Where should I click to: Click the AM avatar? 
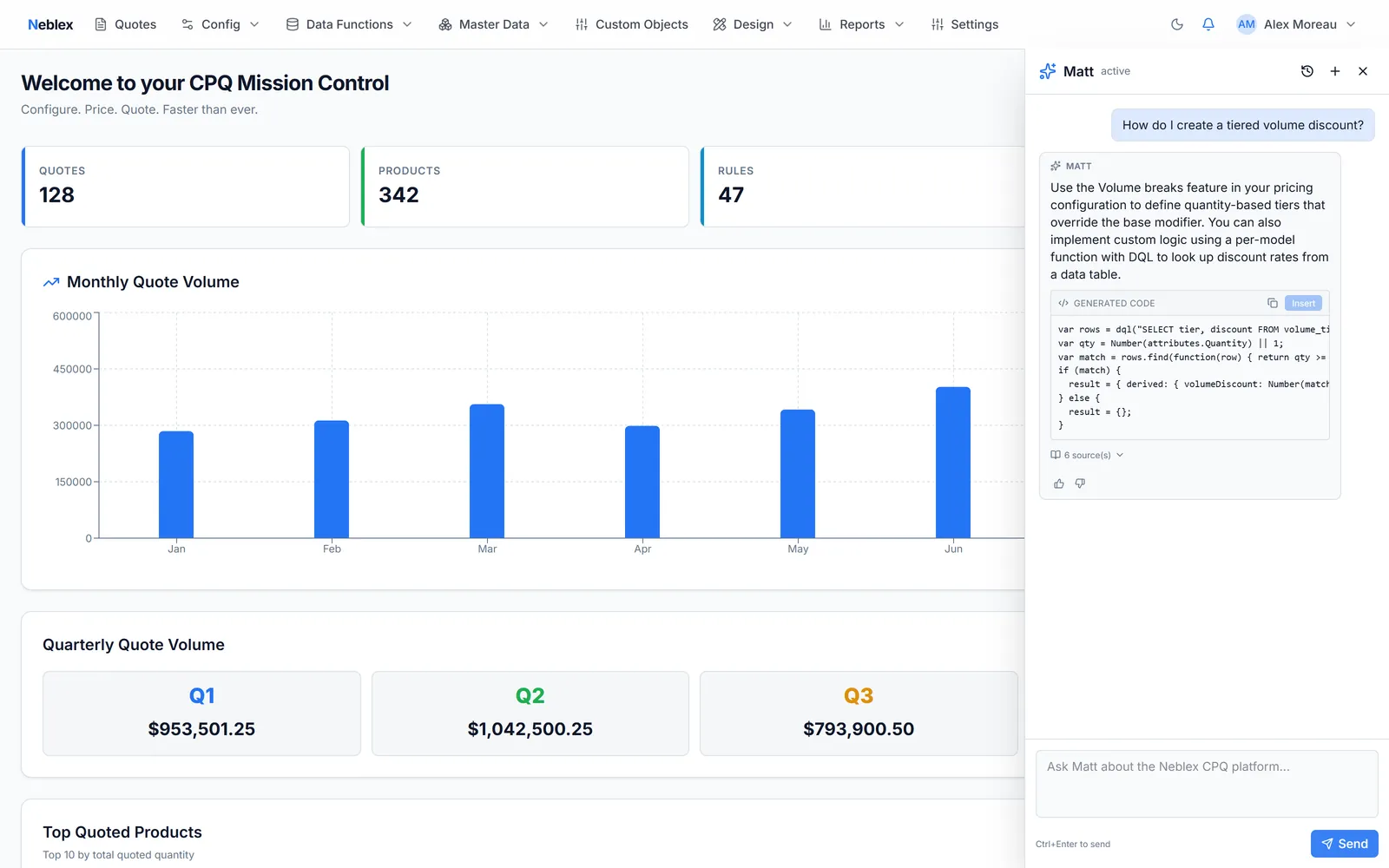(1247, 24)
